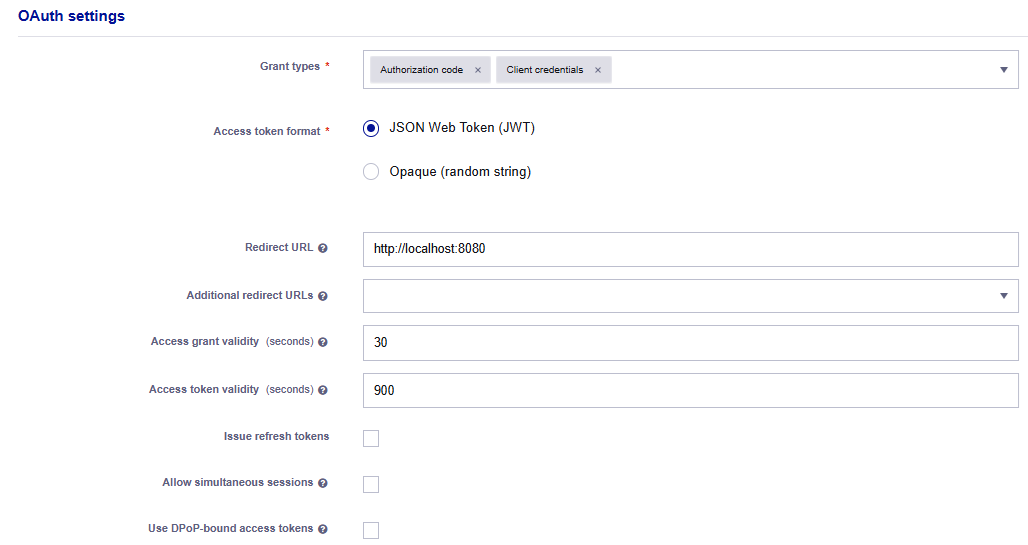The width and height of the screenshot is (1028, 545).
Task: Show help for Access grant validity
Action: click(x=323, y=342)
